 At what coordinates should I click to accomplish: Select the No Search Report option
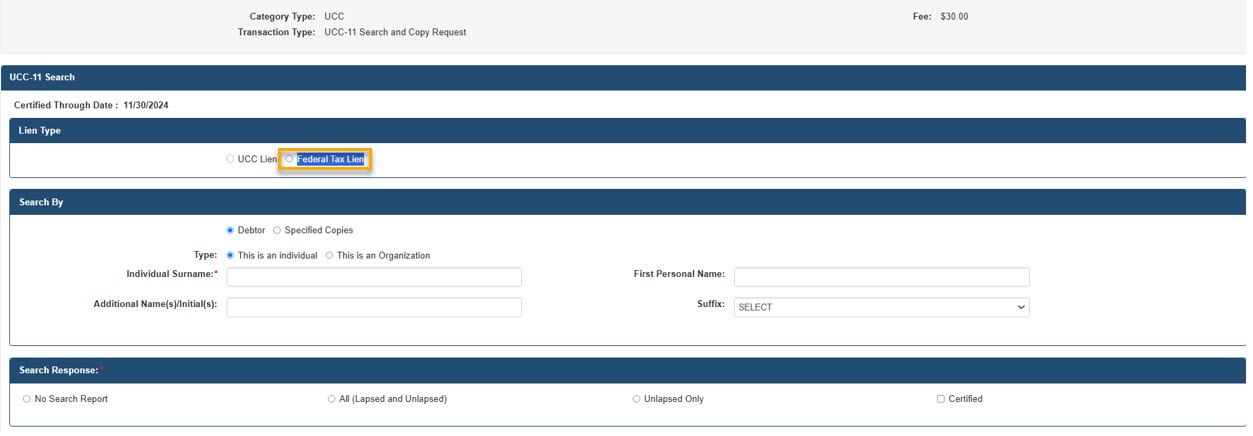click(x=27, y=399)
